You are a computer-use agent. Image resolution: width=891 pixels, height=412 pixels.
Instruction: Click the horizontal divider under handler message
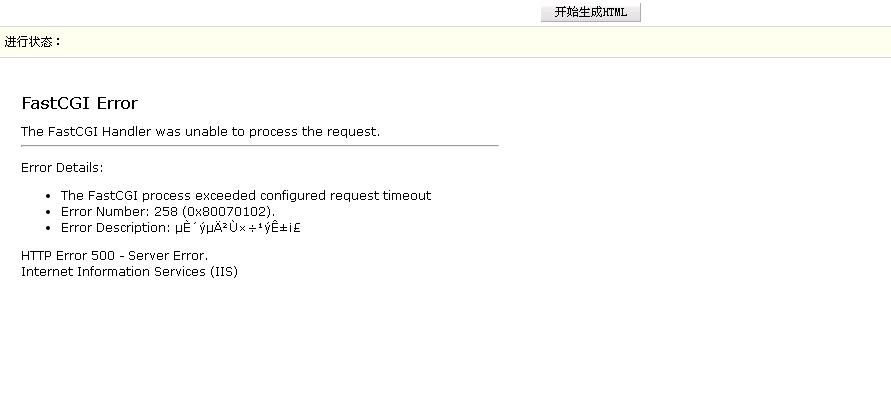[260, 145]
